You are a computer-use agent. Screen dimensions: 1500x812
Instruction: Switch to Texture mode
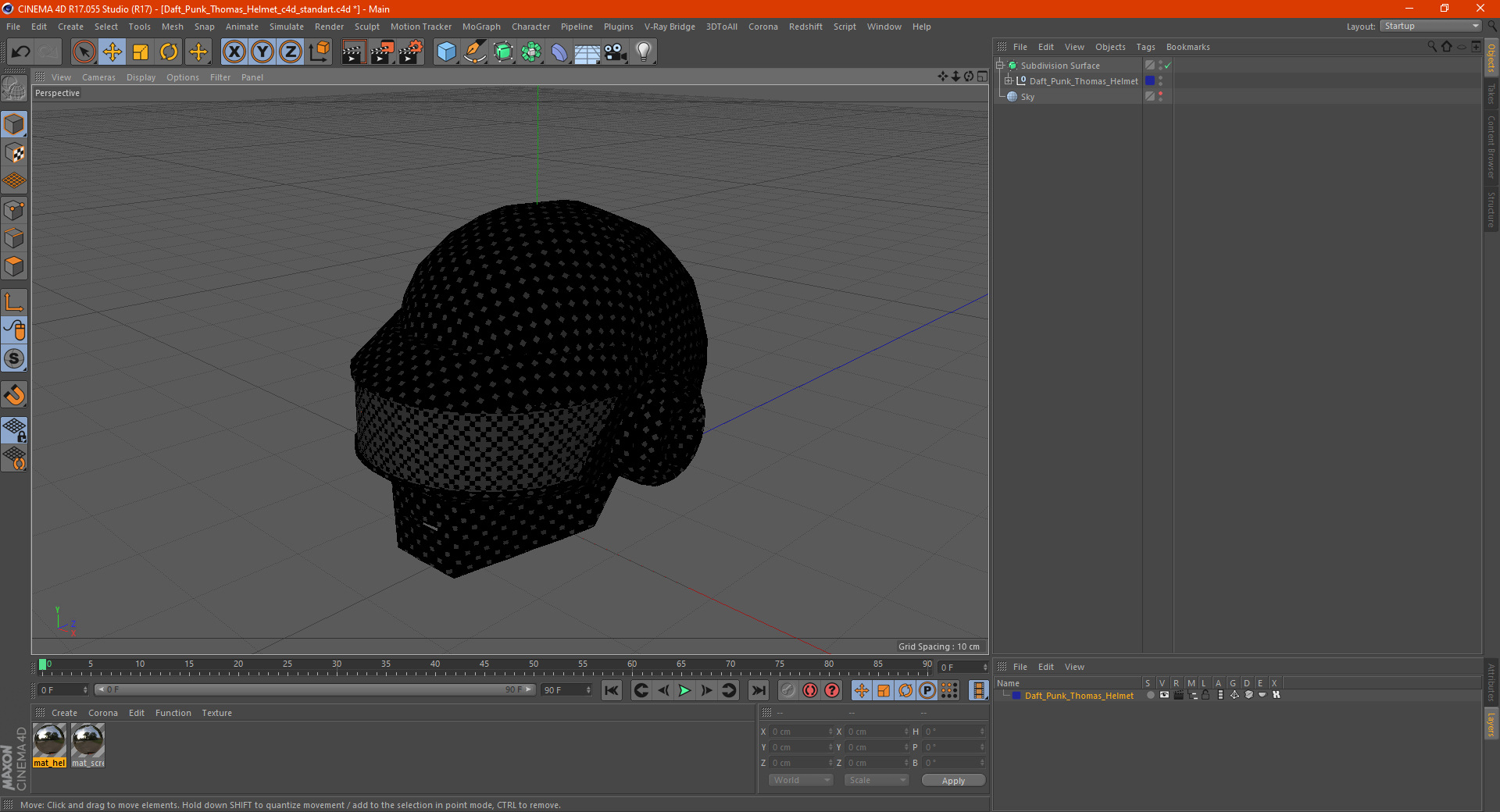pos(14,153)
